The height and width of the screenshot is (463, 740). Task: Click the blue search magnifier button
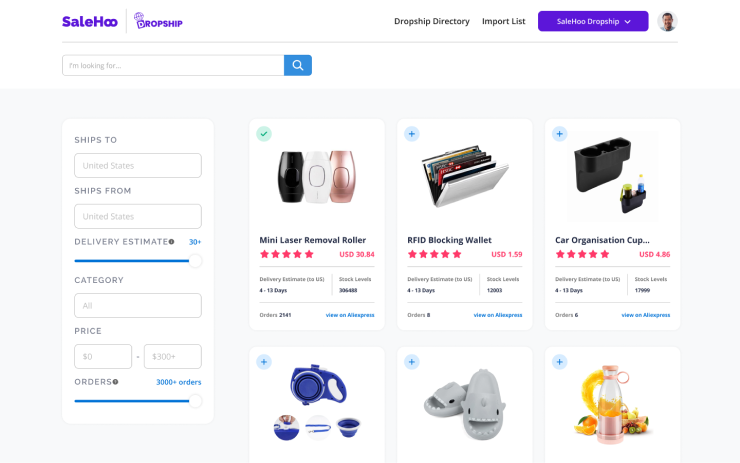pyautogui.click(x=297, y=65)
